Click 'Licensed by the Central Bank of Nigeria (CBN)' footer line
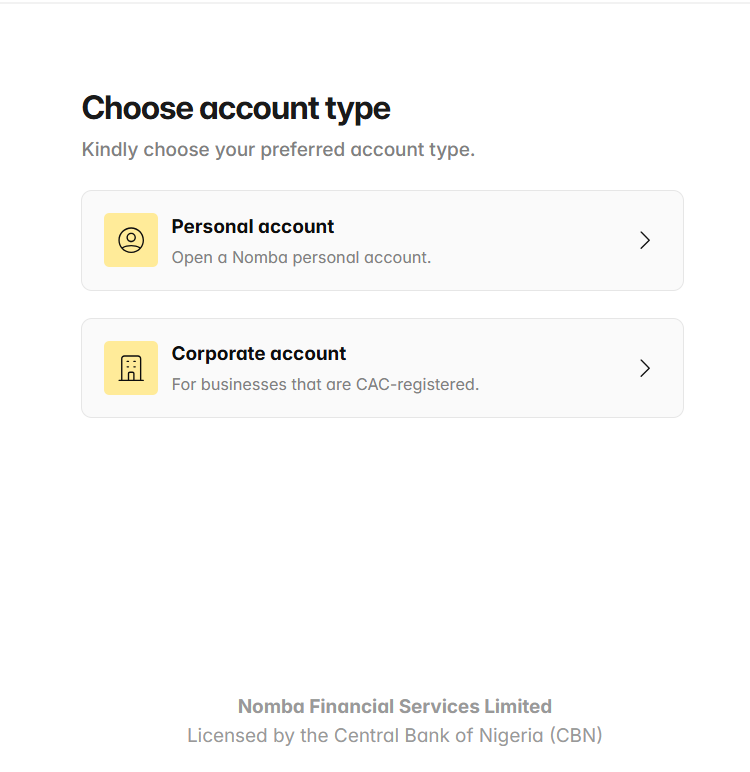 tap(394, 736)
